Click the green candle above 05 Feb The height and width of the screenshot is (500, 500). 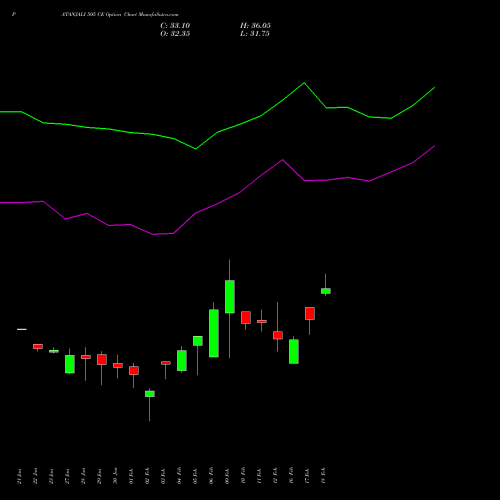198,341
